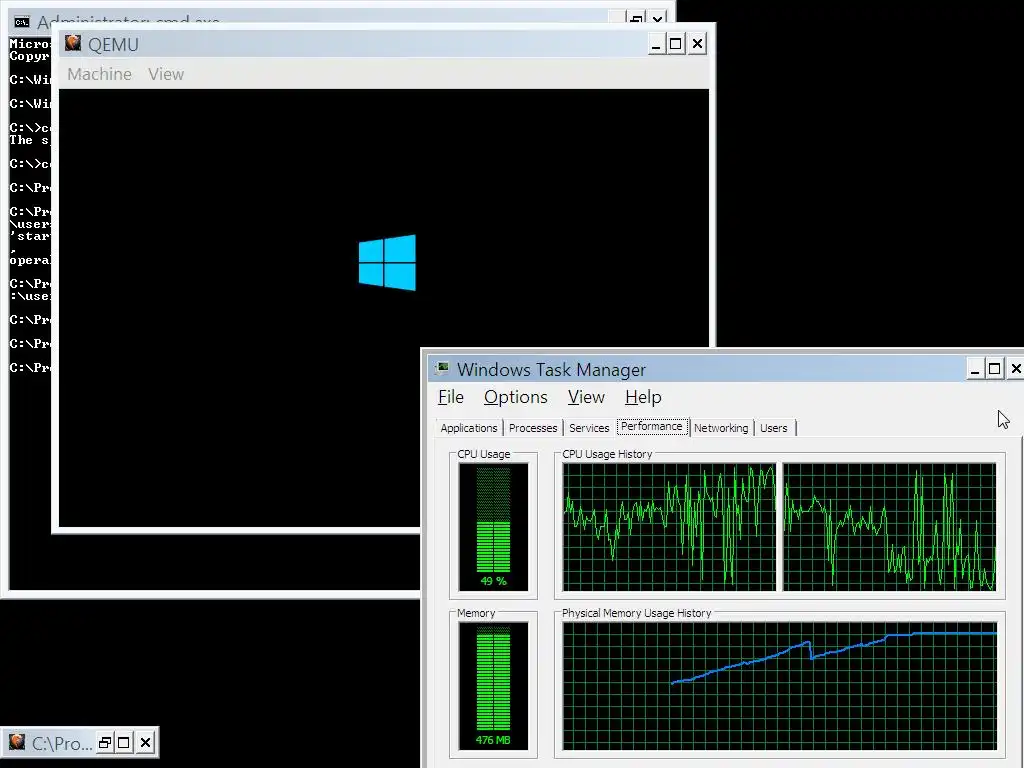1024x768 pixels.
Task: Switch to the Services tab
Action: (x=589, y=428)
